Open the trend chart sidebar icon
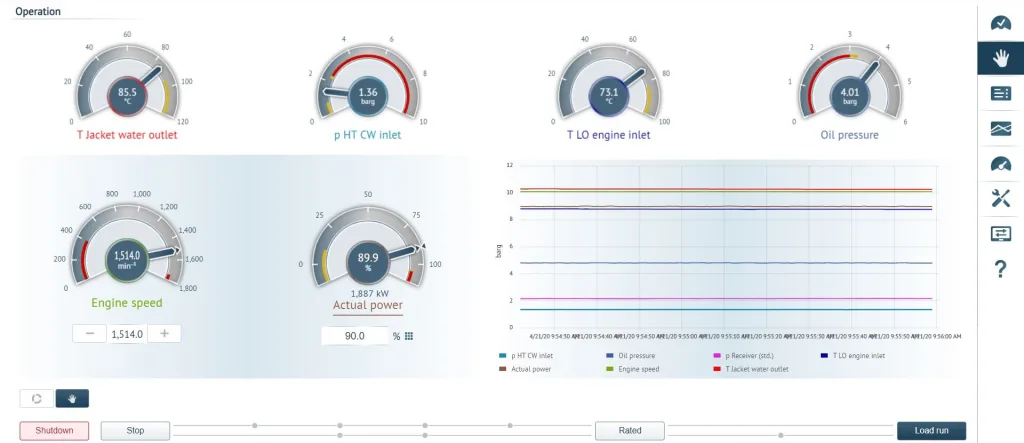The height and width of the screenshot is (443, 1024). coord(1000,128)
